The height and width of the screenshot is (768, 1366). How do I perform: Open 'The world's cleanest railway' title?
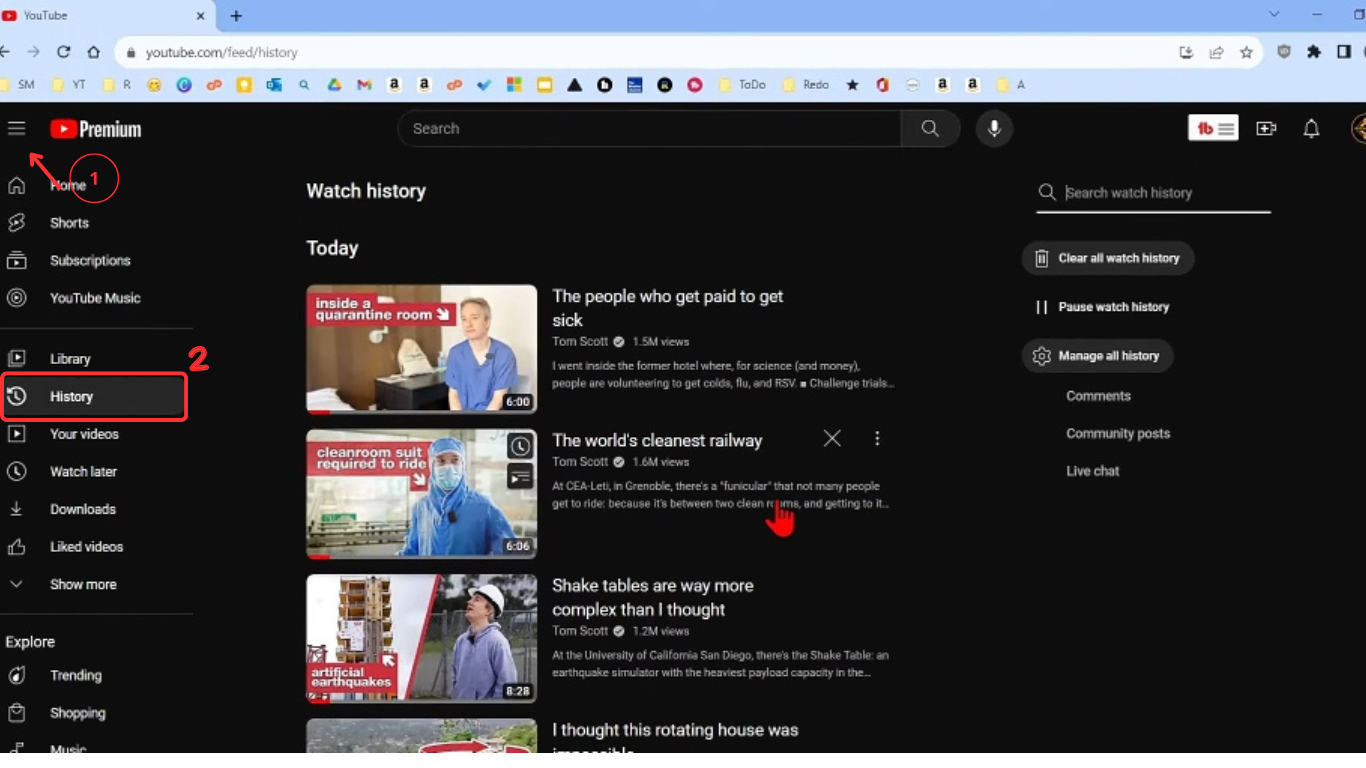point(657,440)
